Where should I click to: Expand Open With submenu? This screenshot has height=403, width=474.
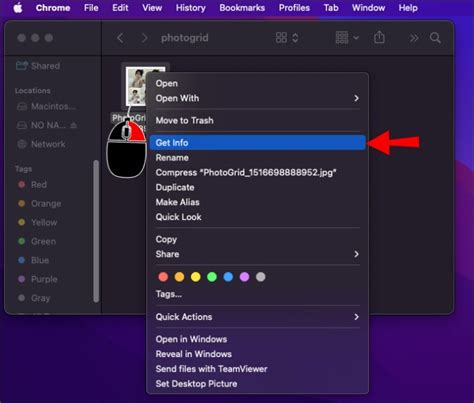point(257,98)
